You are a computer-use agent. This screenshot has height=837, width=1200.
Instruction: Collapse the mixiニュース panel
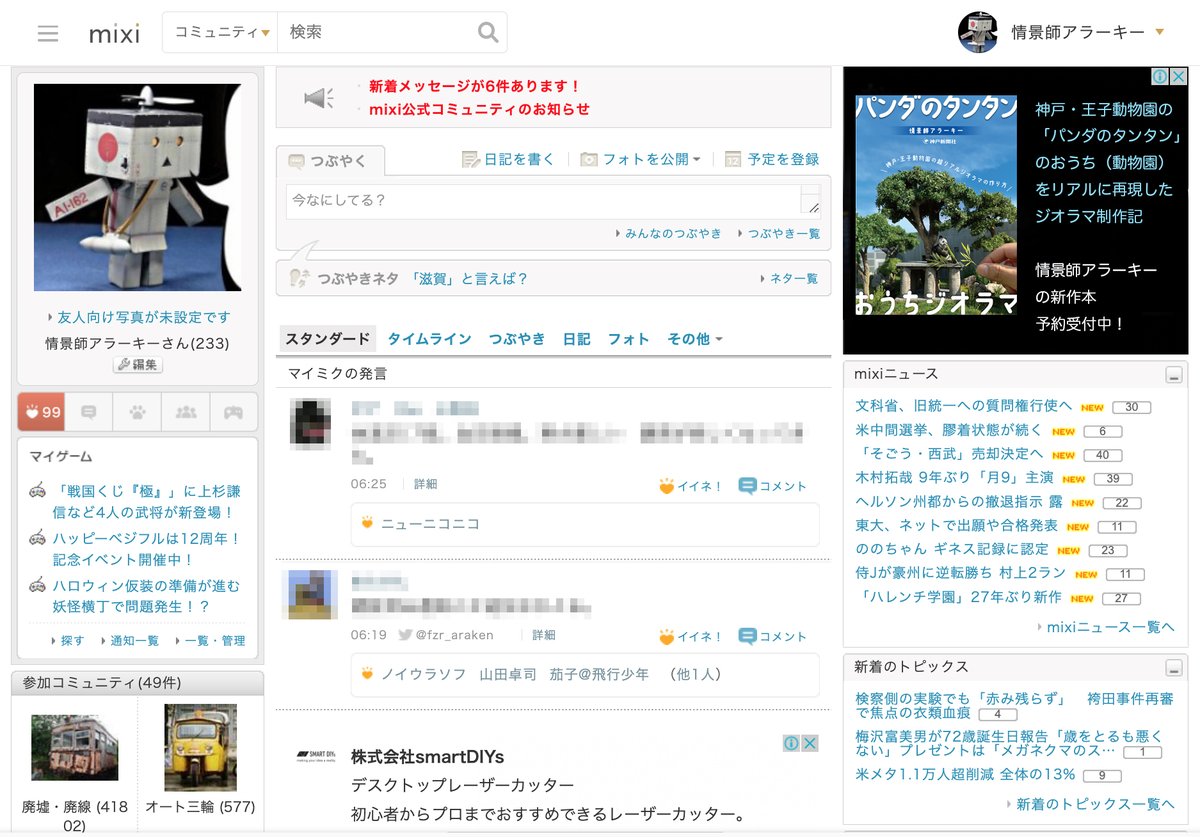1174,375
